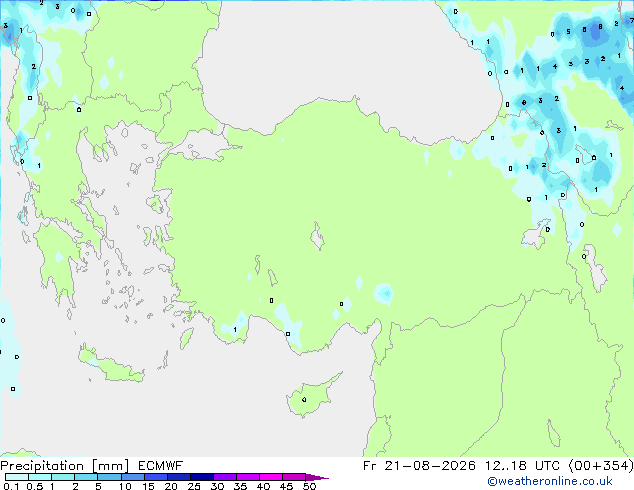This screenshot has width=634, height=490.
Task: Pick the 10 to 15 mm legend color
Action: (x=132, y=477)
